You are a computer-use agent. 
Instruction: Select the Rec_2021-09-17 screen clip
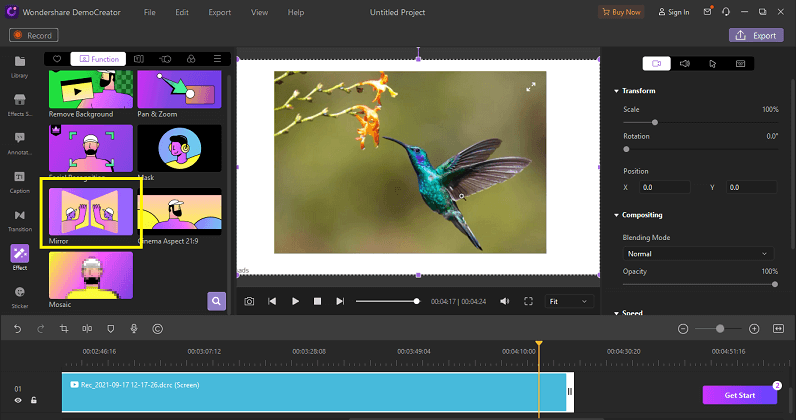(x=318, y=391)
